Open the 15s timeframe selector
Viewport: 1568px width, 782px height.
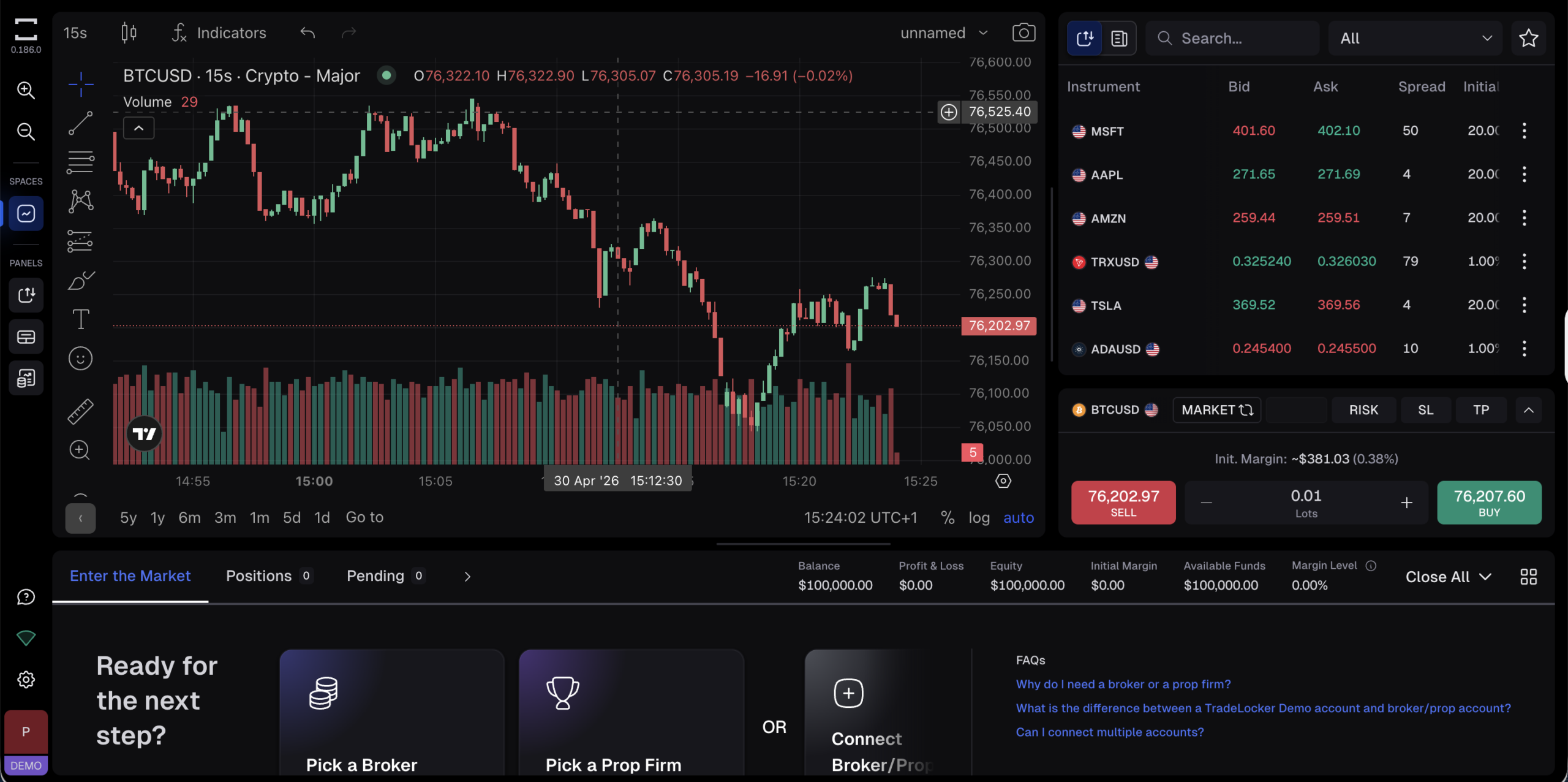click(75, 32)
